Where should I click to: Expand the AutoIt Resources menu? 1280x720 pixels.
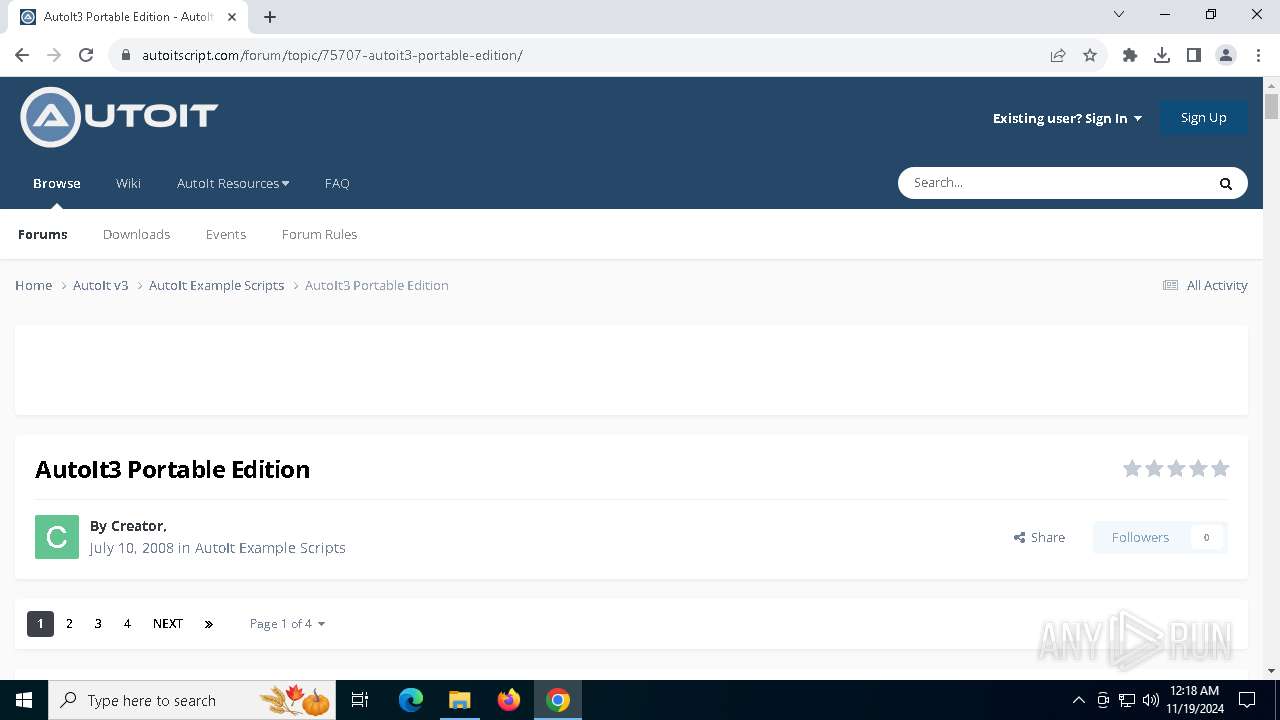pos(233,183)
